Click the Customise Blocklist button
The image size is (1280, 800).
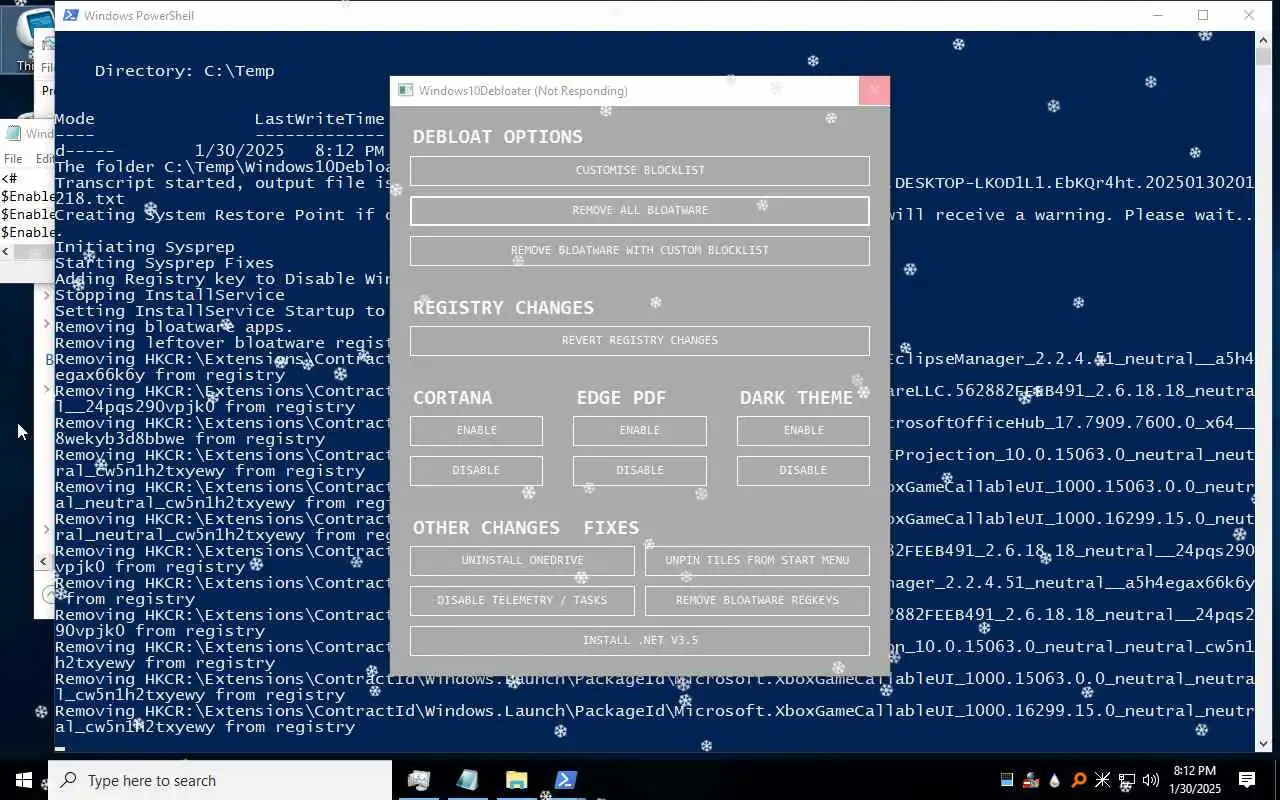(639, 171)
